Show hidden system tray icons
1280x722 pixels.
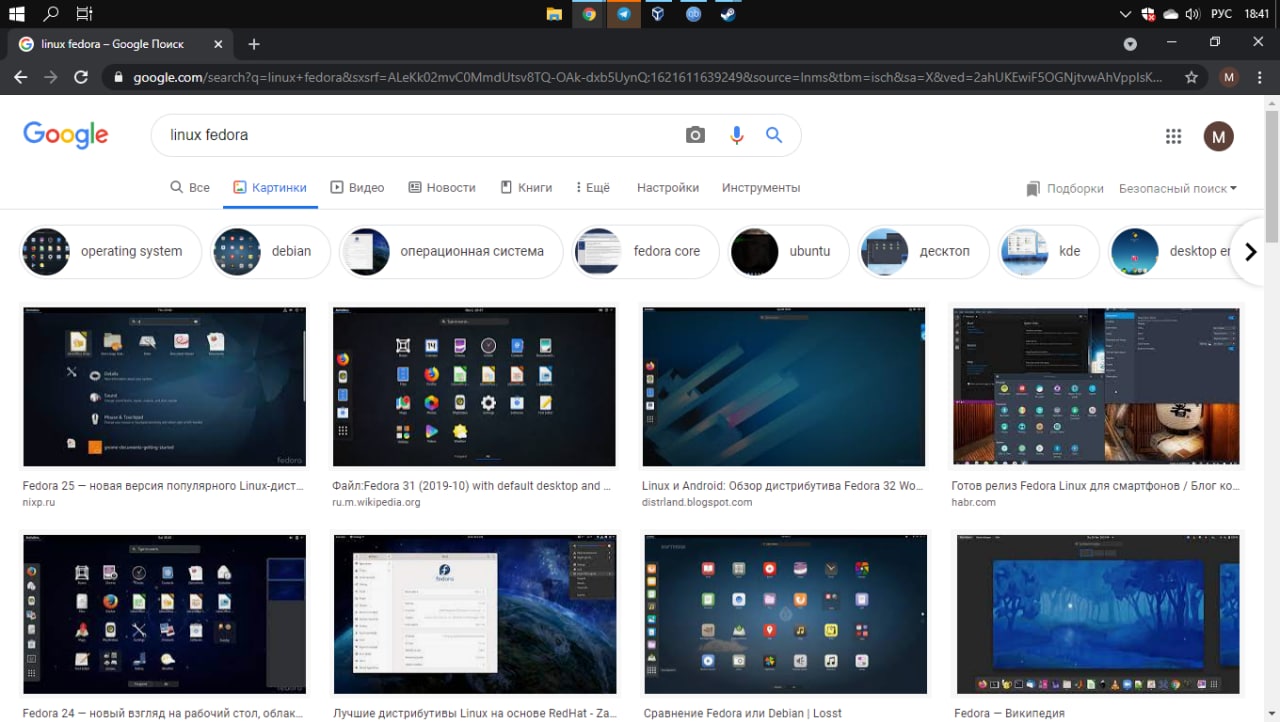[x=1126, y=14]
